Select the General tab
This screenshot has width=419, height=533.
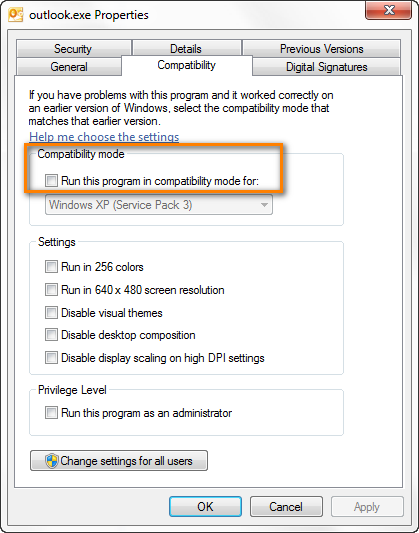click(69, 67)
